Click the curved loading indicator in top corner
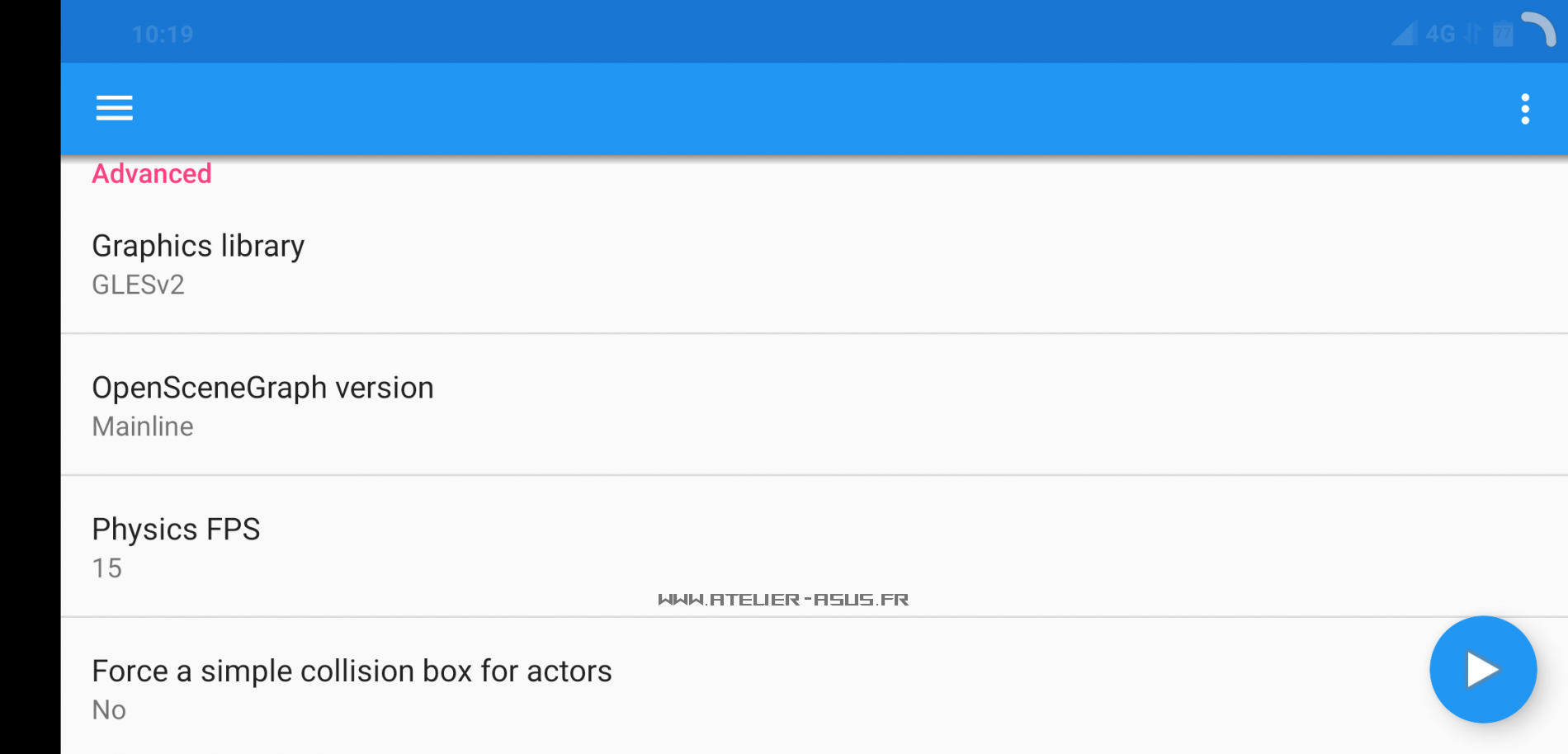The height and width of the screenshot is (754, 1568). click(x=1539, y=29)
